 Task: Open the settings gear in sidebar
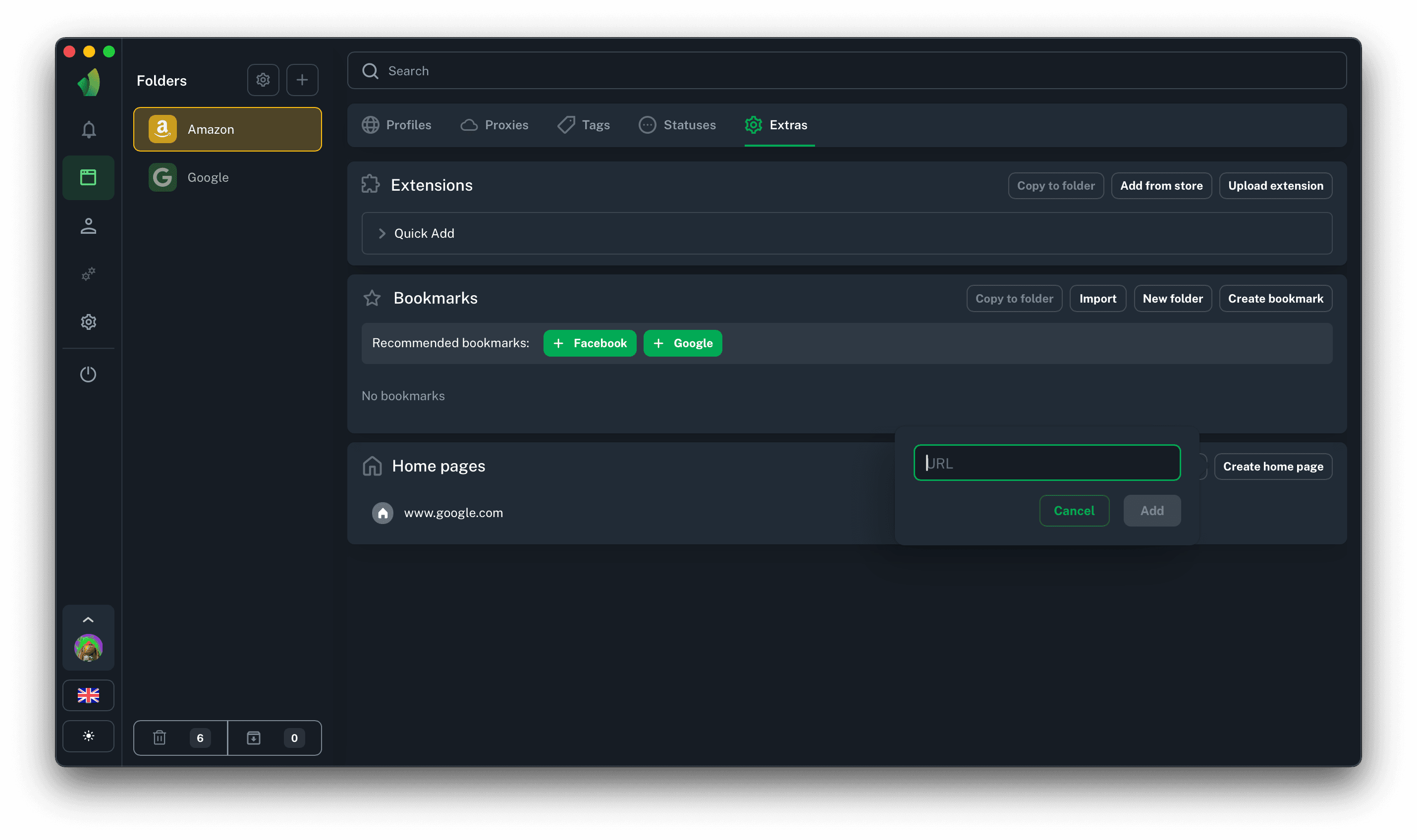tap(88, 322)
